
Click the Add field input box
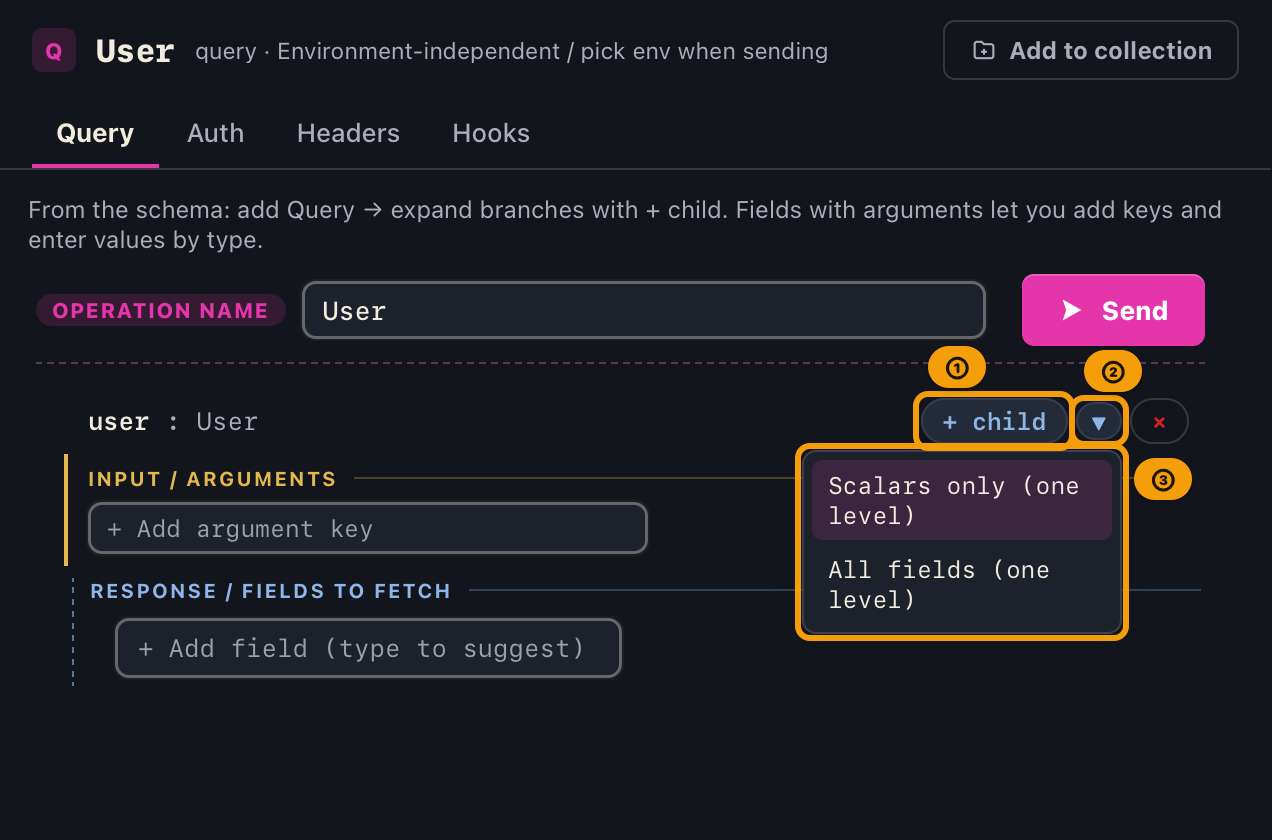point(368,648)
